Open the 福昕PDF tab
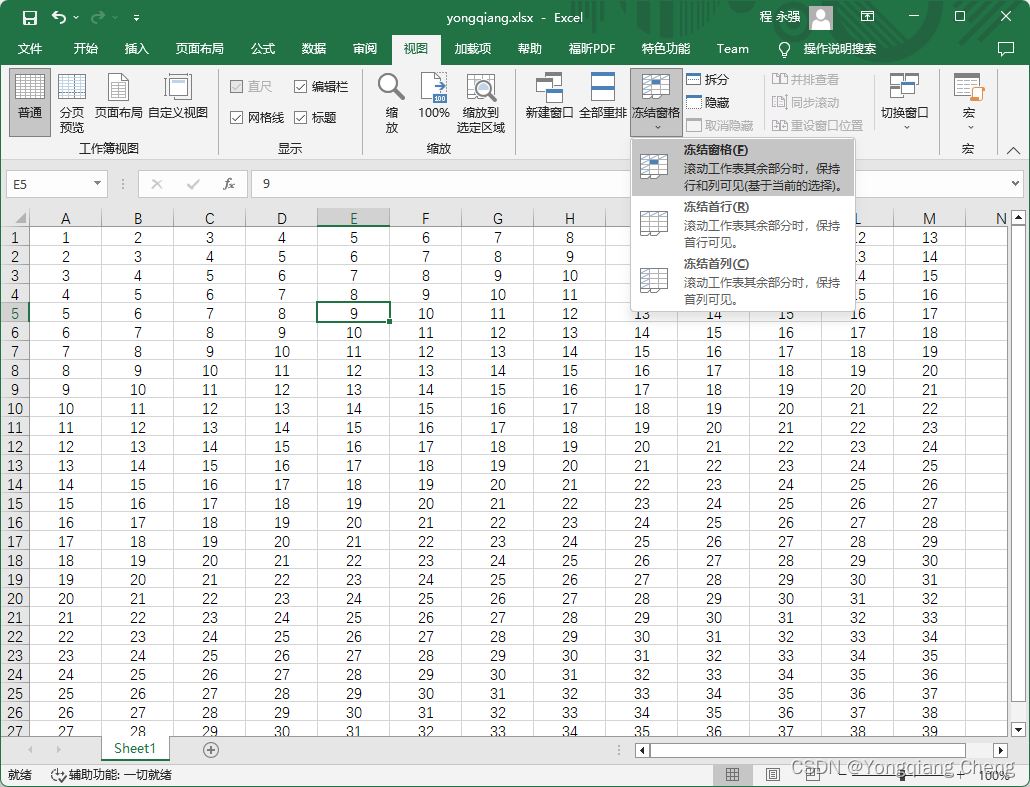The width and height of the screenshot is (1030, 787). (592, 49)
